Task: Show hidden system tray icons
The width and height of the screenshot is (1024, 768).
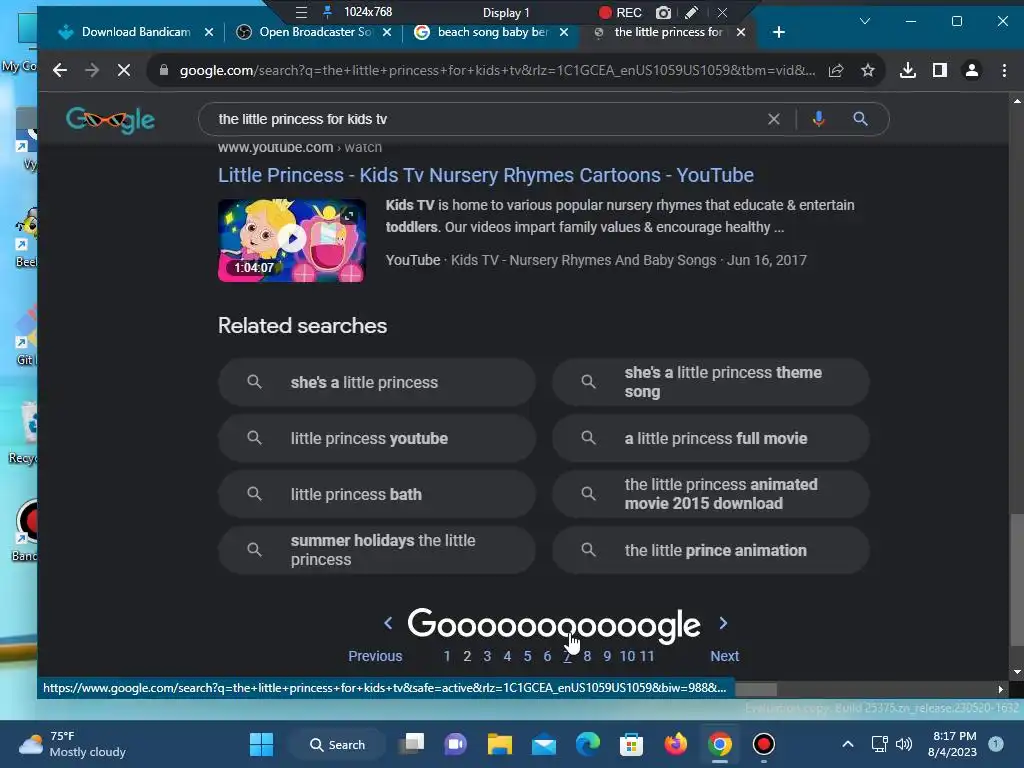Action: 848,744
